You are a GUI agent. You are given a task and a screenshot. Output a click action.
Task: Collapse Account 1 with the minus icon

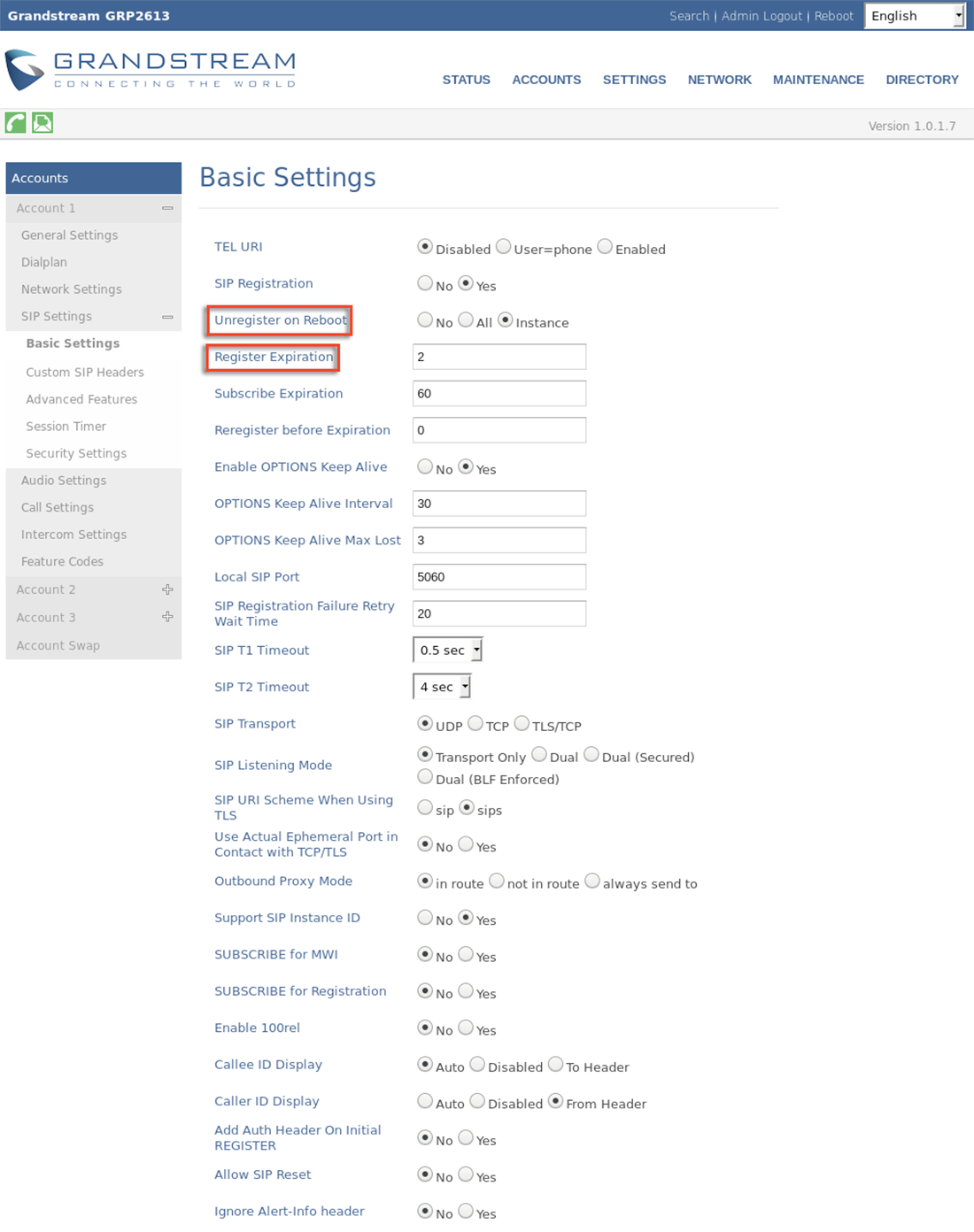tap(167, 208)
